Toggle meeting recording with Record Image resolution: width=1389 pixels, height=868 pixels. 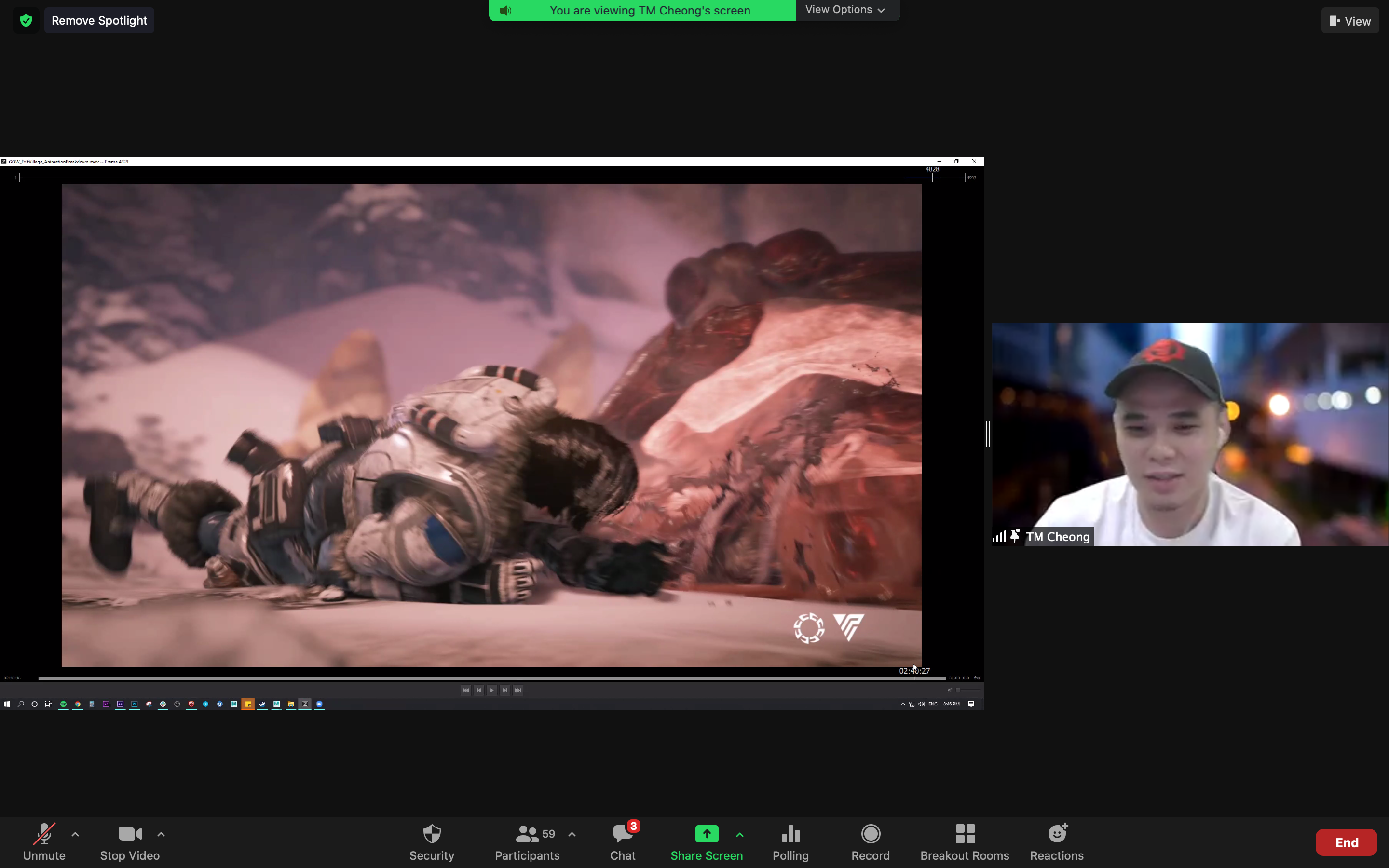[870, 842]
